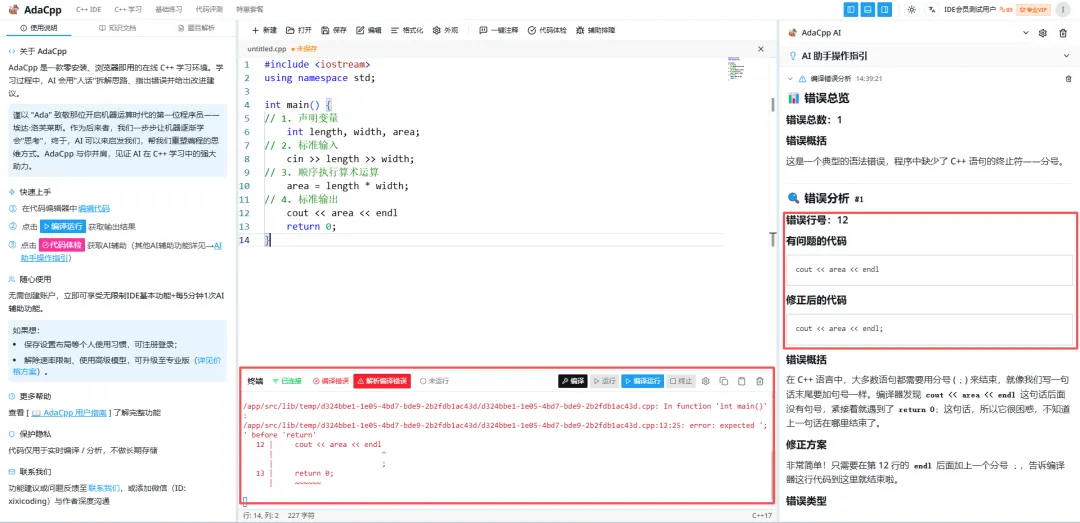The image size is (1080, 523).
Task: Click code line 12 cout statement
Action: point(342,213)
